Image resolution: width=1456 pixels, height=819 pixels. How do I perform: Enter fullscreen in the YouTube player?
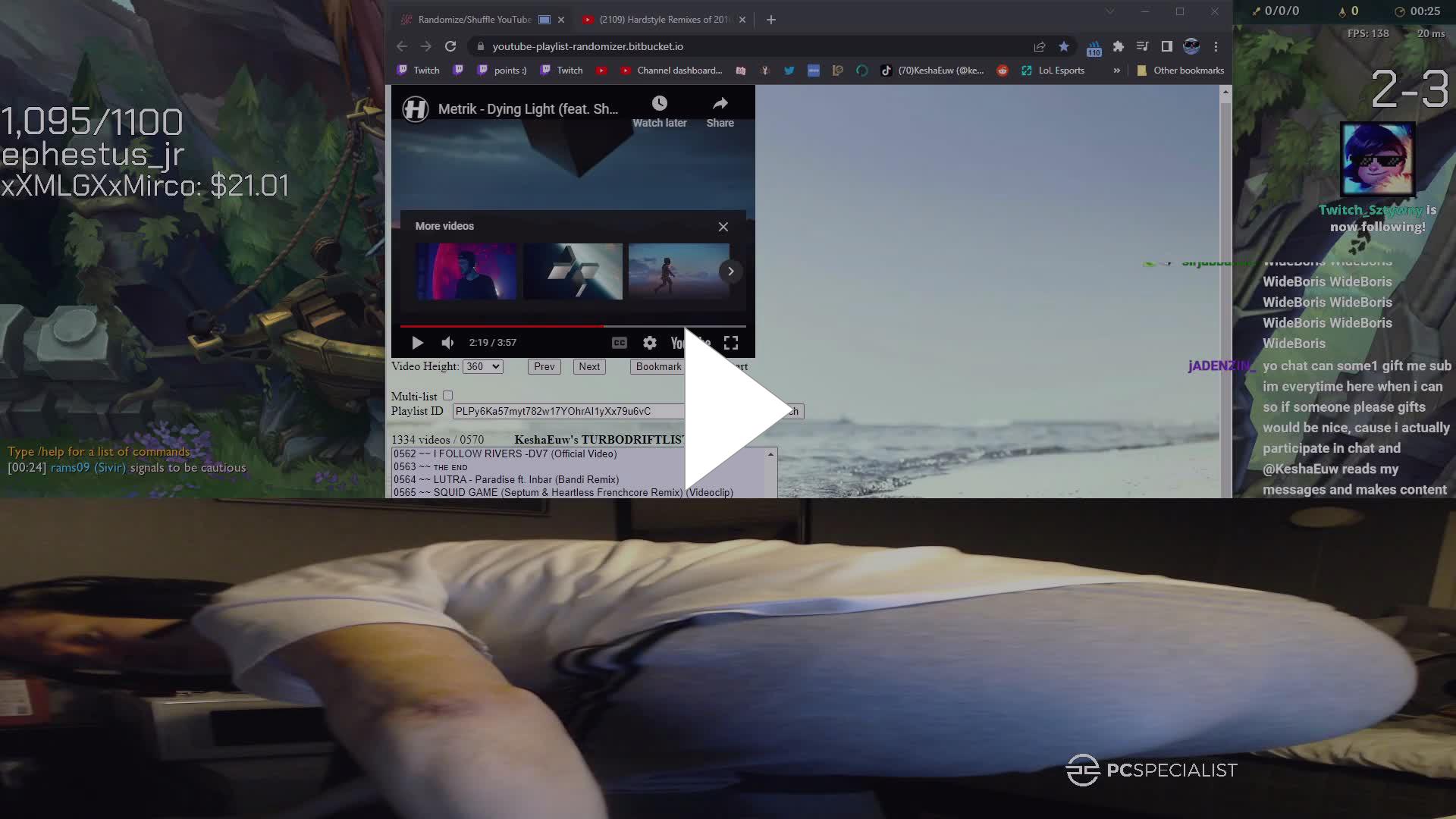pos(730,343)
